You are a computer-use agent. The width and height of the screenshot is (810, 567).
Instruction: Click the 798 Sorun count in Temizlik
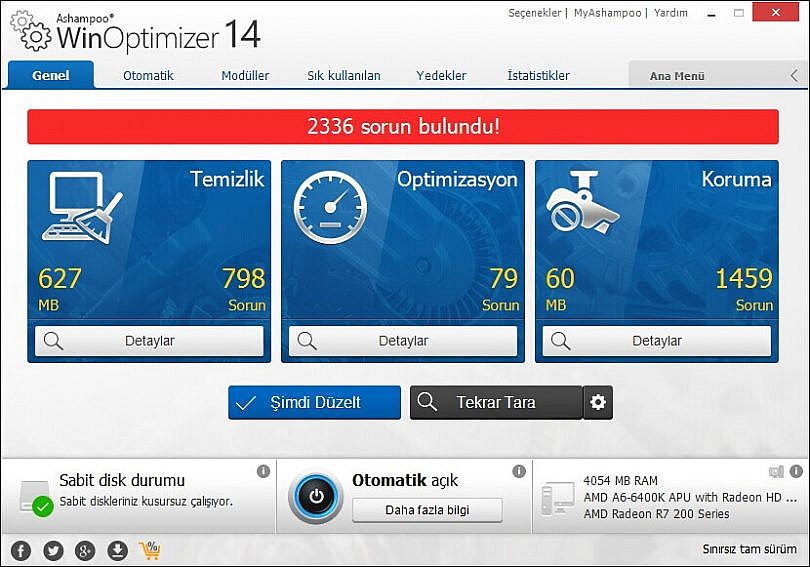[x=244, y=288]
